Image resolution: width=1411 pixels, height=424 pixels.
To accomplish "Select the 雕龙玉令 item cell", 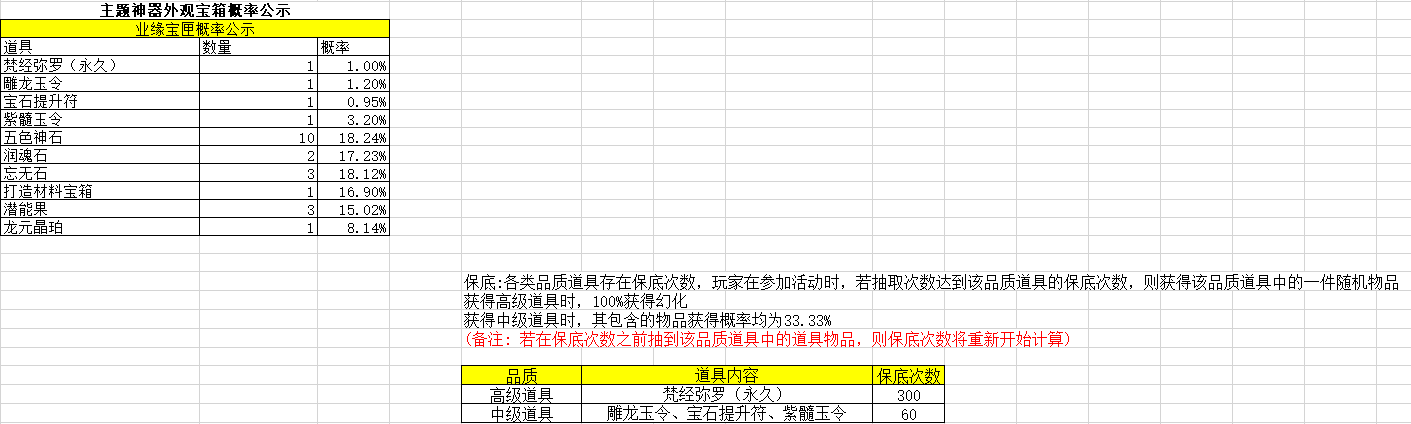I will [x=100, y=83].
